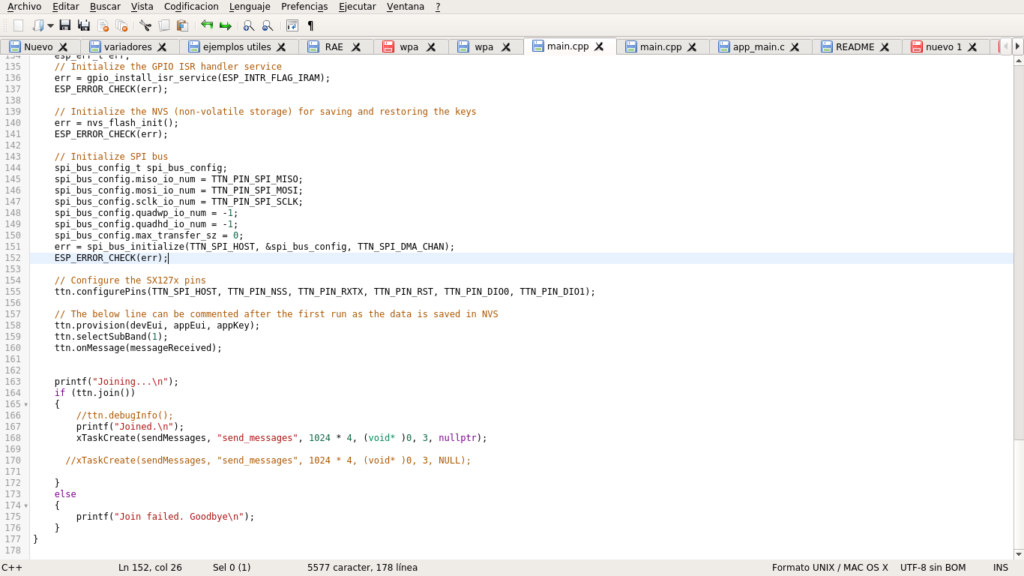1024x576 pixels.
Task: Click the 'Sel 0 (1)' status field
Action: [x=231, y=568]
